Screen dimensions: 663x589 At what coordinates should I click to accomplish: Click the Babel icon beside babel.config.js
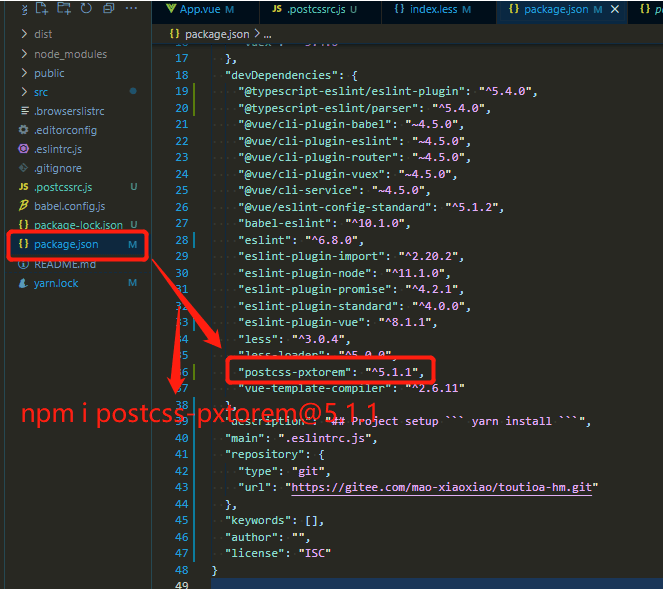[x=24, y=205]
